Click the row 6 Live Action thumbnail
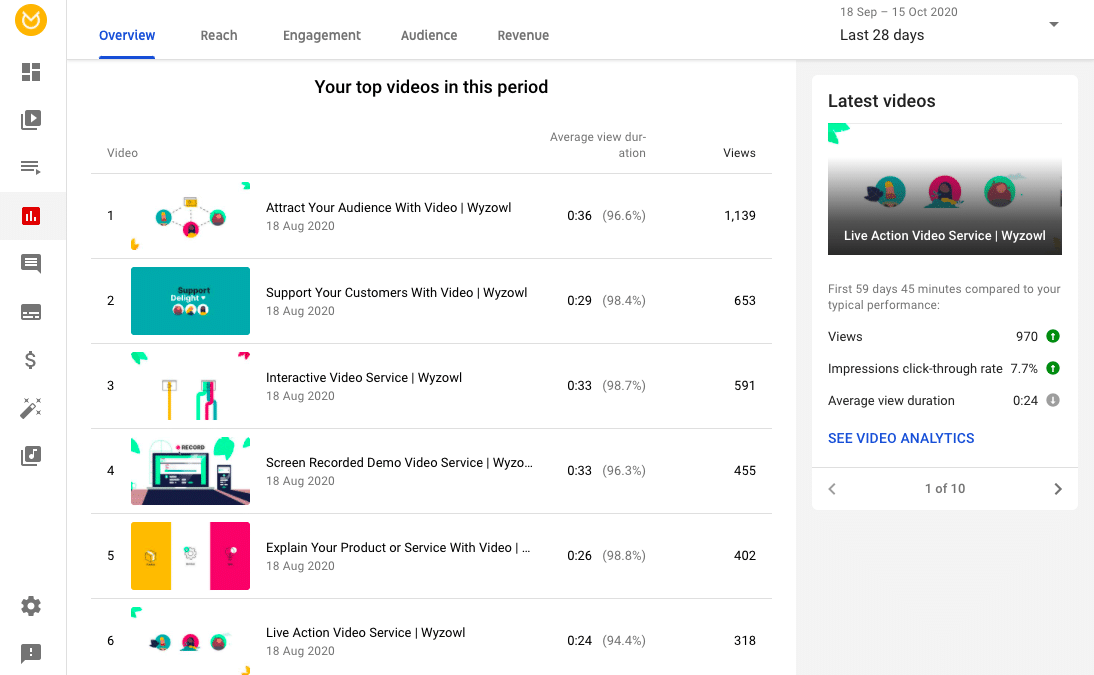Viewport: 1094px width, 675px height. pos(190,641)
